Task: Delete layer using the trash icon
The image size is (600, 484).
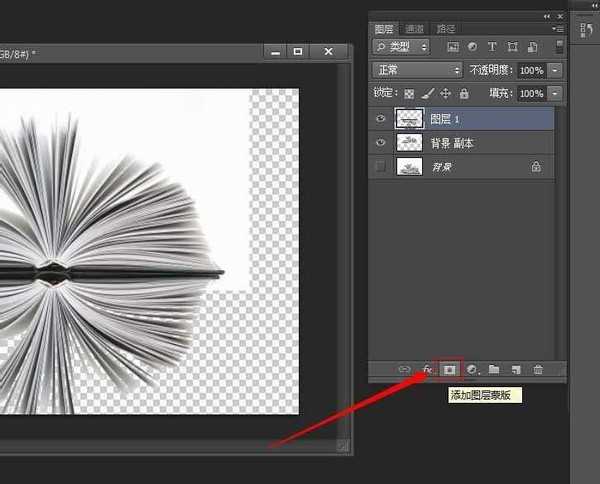Action: pos(538,369)
